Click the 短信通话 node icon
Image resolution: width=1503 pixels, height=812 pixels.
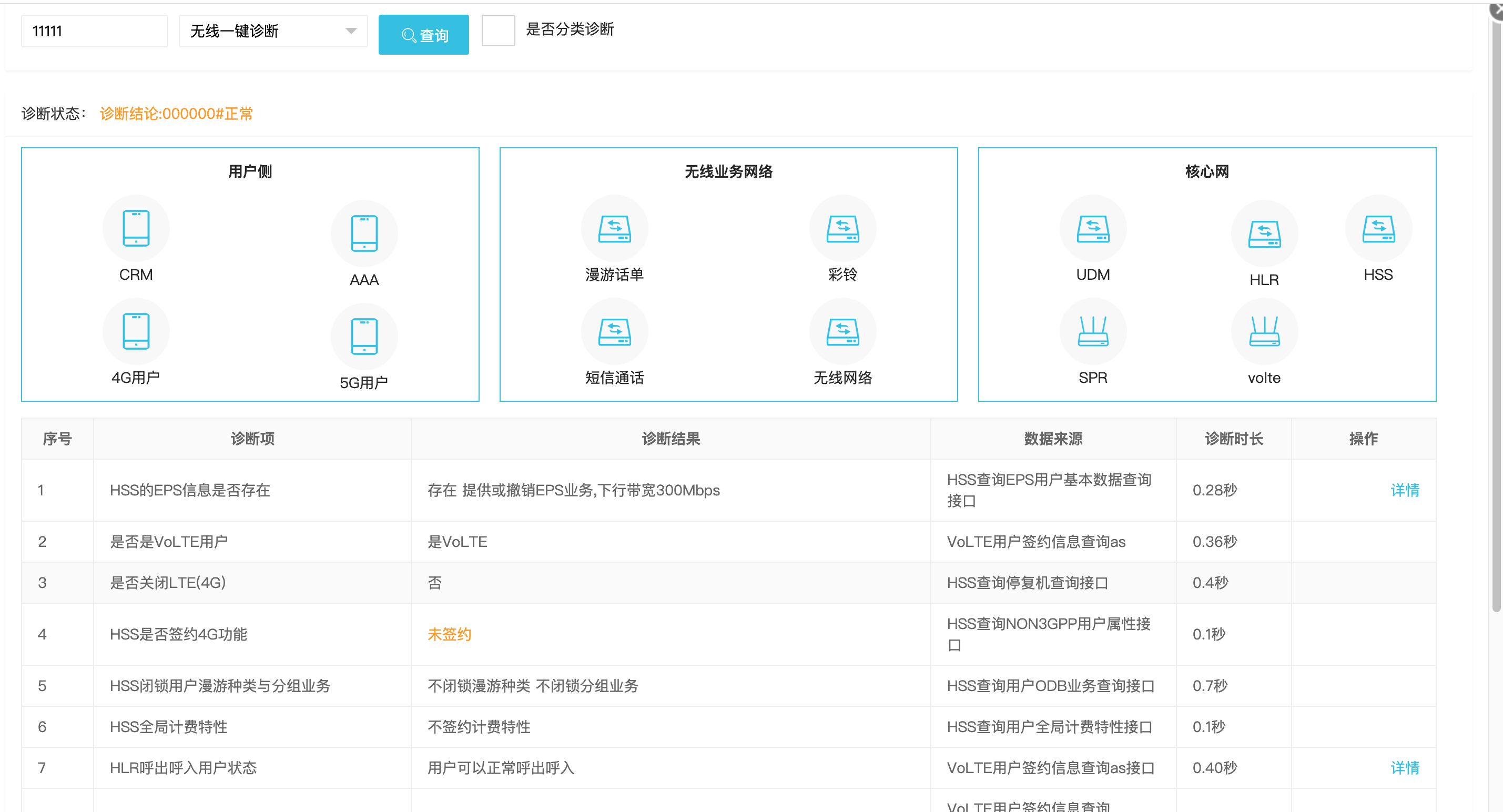[614, 331]
